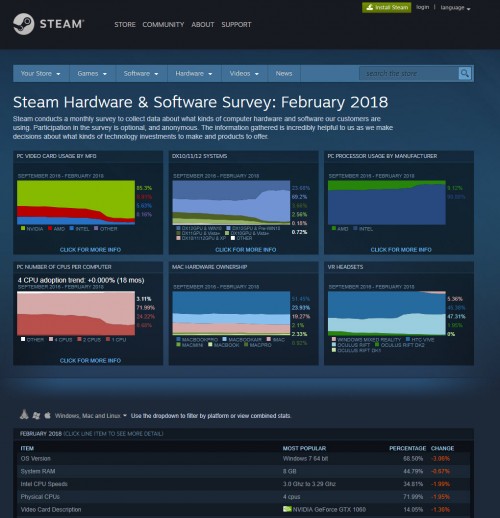Click the VR headsets chart
The image size is (500, 518).
pos(387,313)
